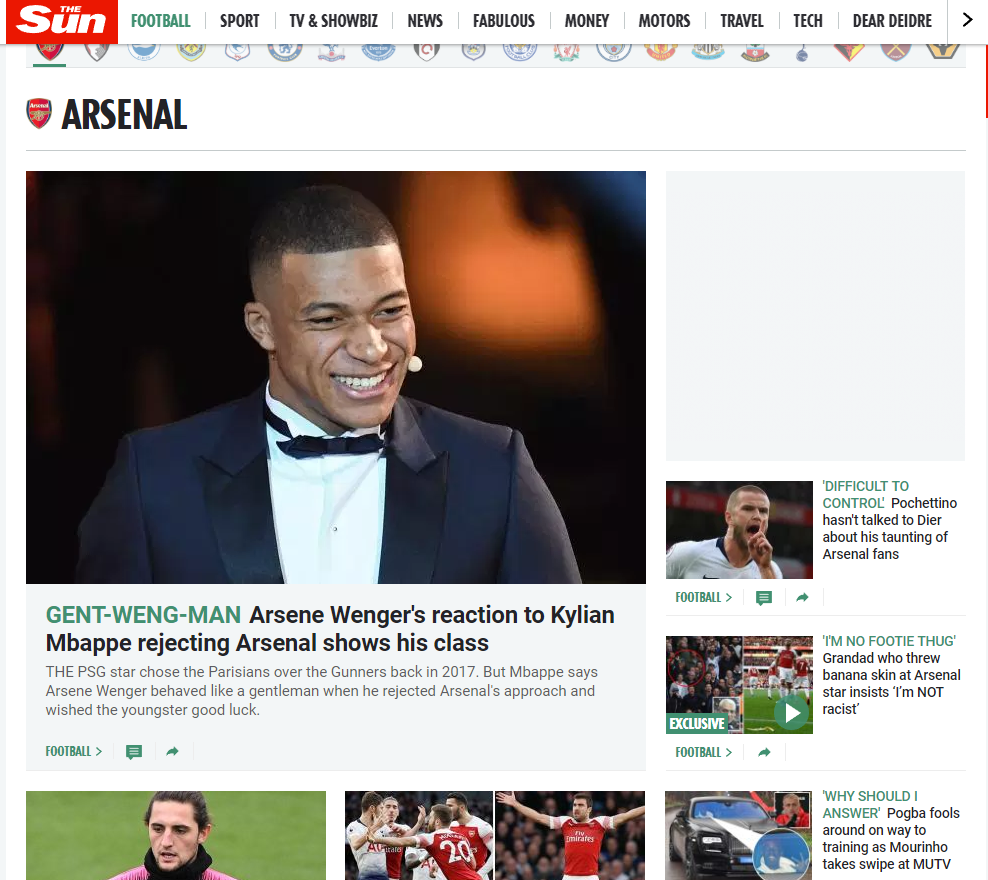Open the MOTORS nav tab

click(x=664, y=21)
